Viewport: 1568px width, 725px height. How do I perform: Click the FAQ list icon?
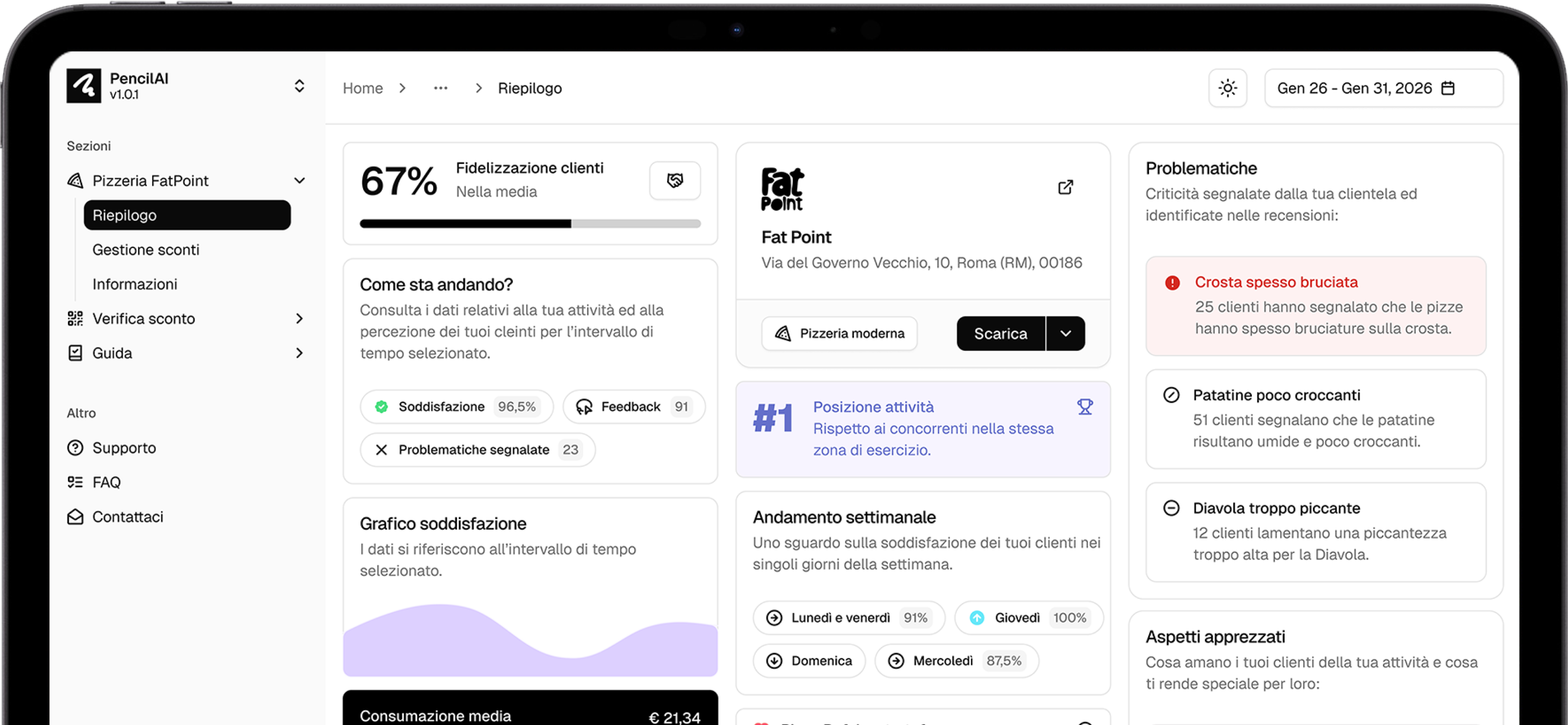[75, 482]
